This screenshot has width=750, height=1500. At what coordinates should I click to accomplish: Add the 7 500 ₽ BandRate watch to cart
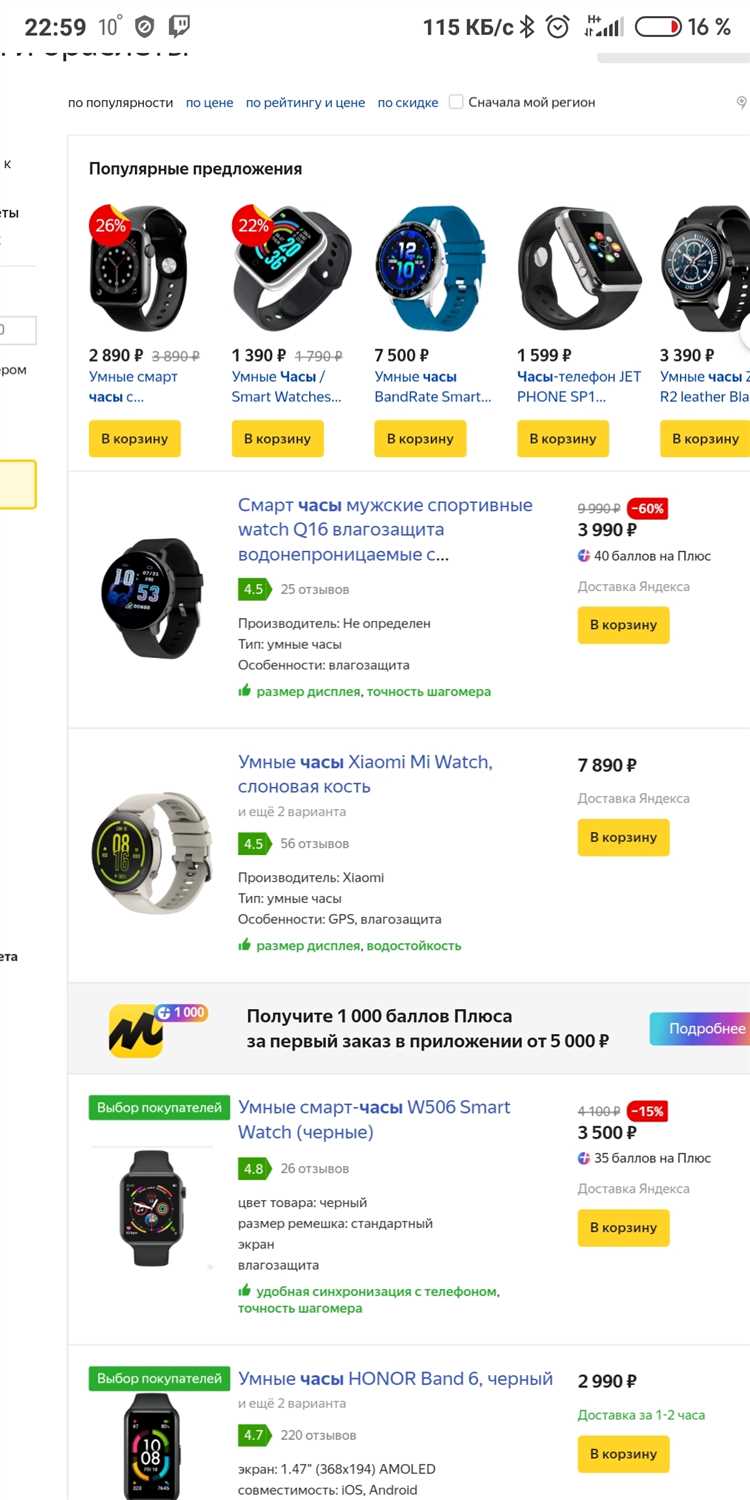click(420, 439)
